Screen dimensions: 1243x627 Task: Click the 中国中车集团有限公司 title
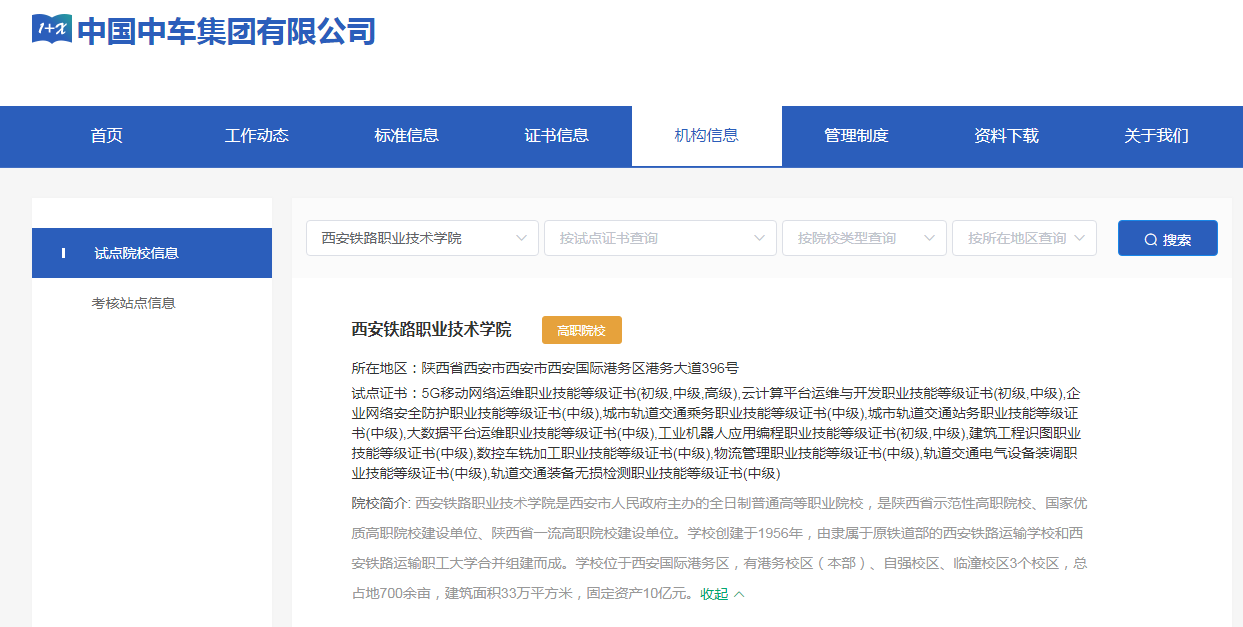[227, 31]
